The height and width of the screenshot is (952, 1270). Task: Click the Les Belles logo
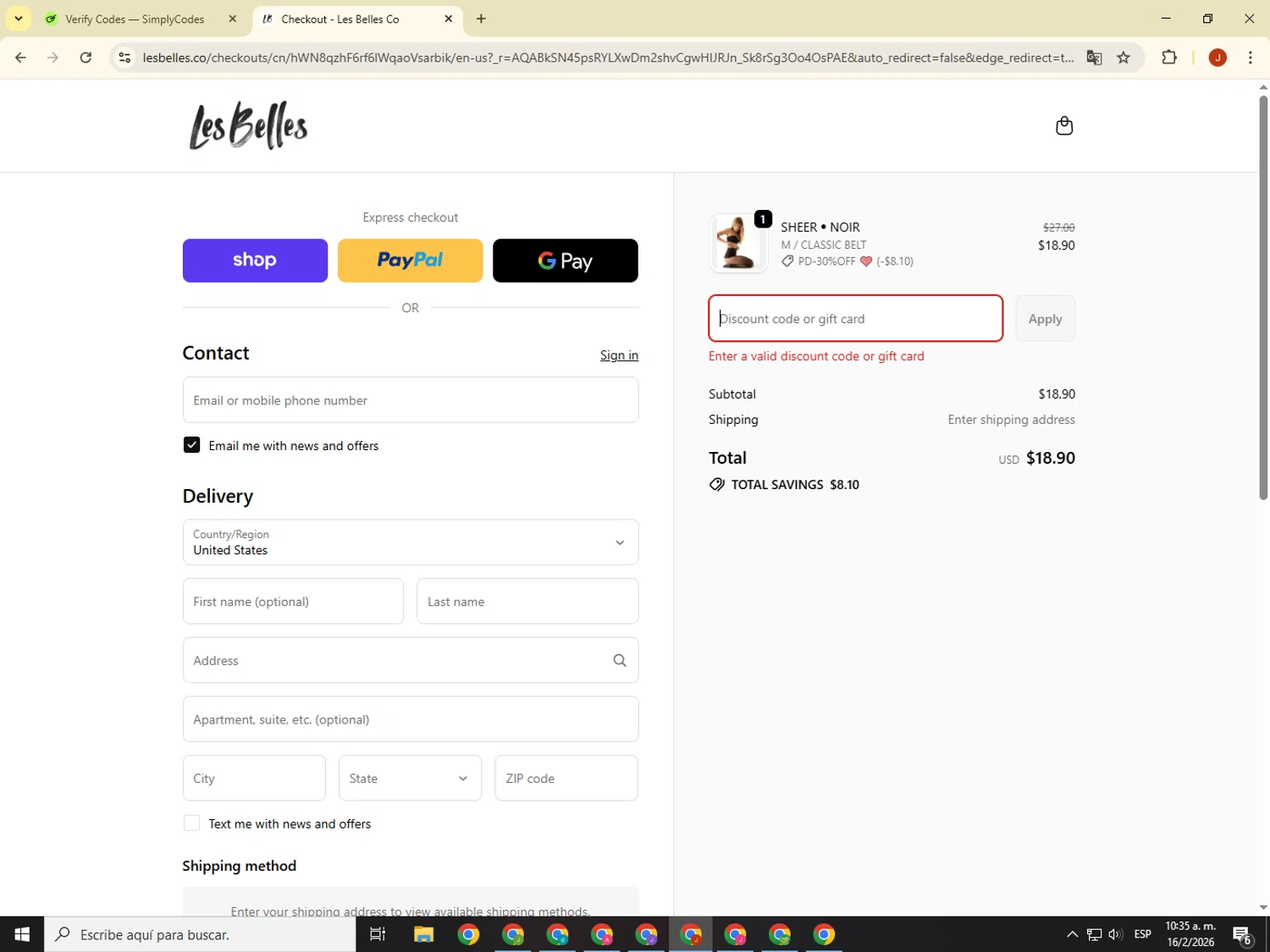pyautogui.click(x=248, y=126)
